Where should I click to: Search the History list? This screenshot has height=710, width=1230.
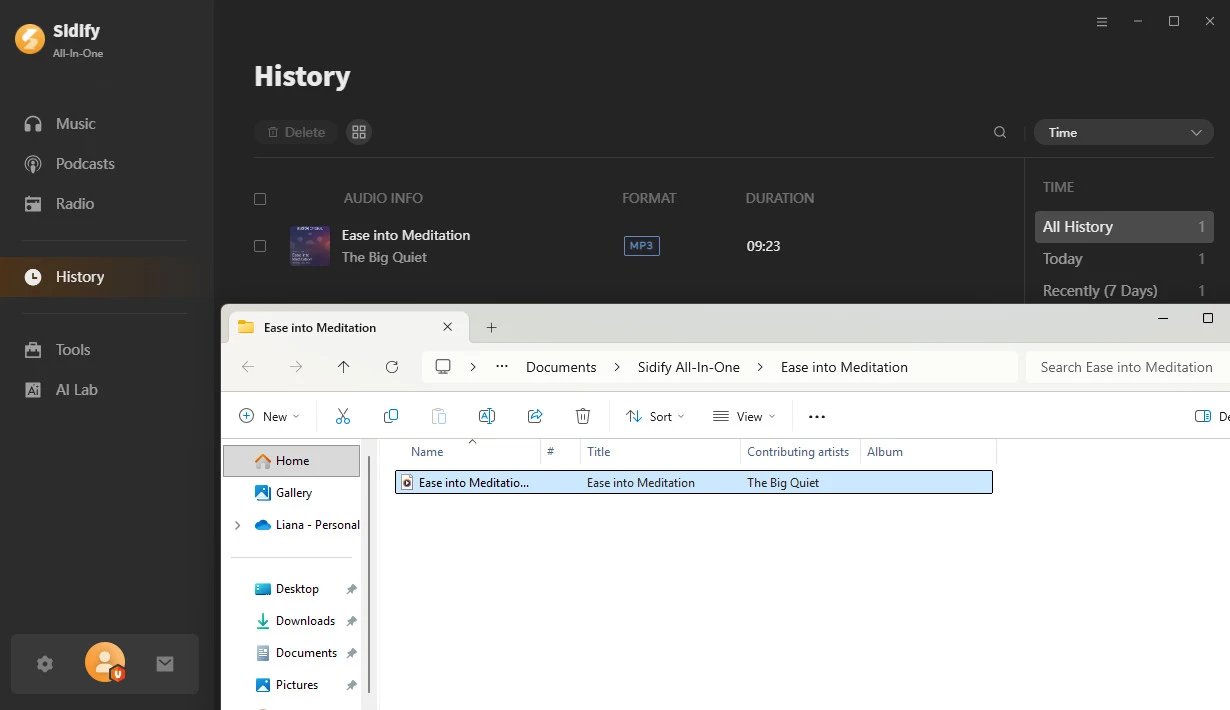click(x=1000, y=132)
